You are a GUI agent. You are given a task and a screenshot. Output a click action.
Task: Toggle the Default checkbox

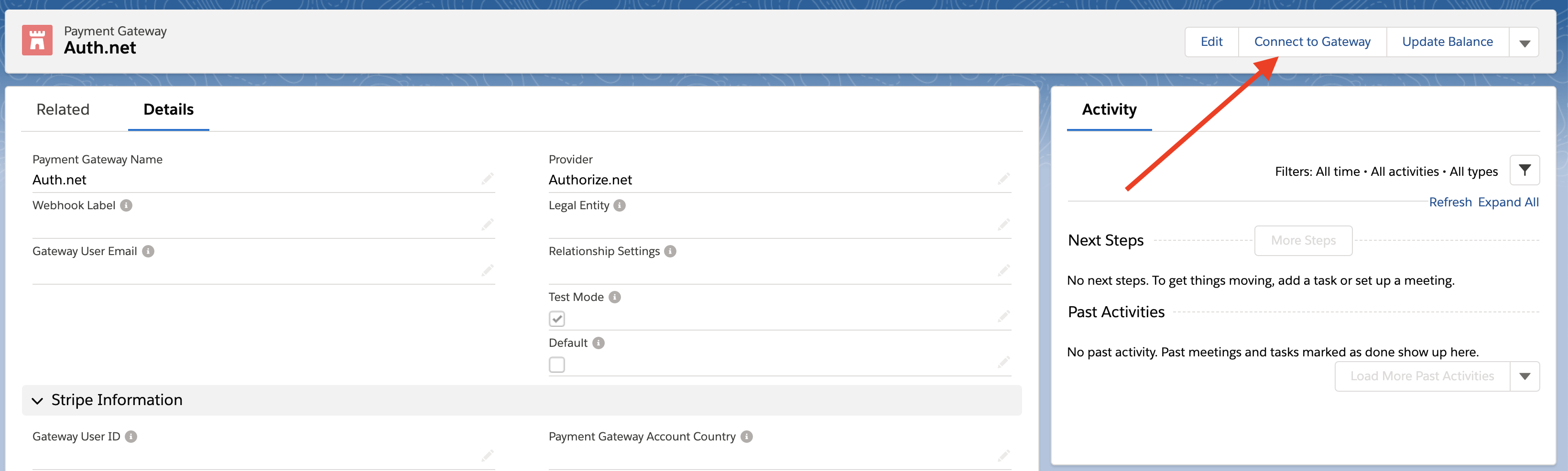[x=557, y=364]
